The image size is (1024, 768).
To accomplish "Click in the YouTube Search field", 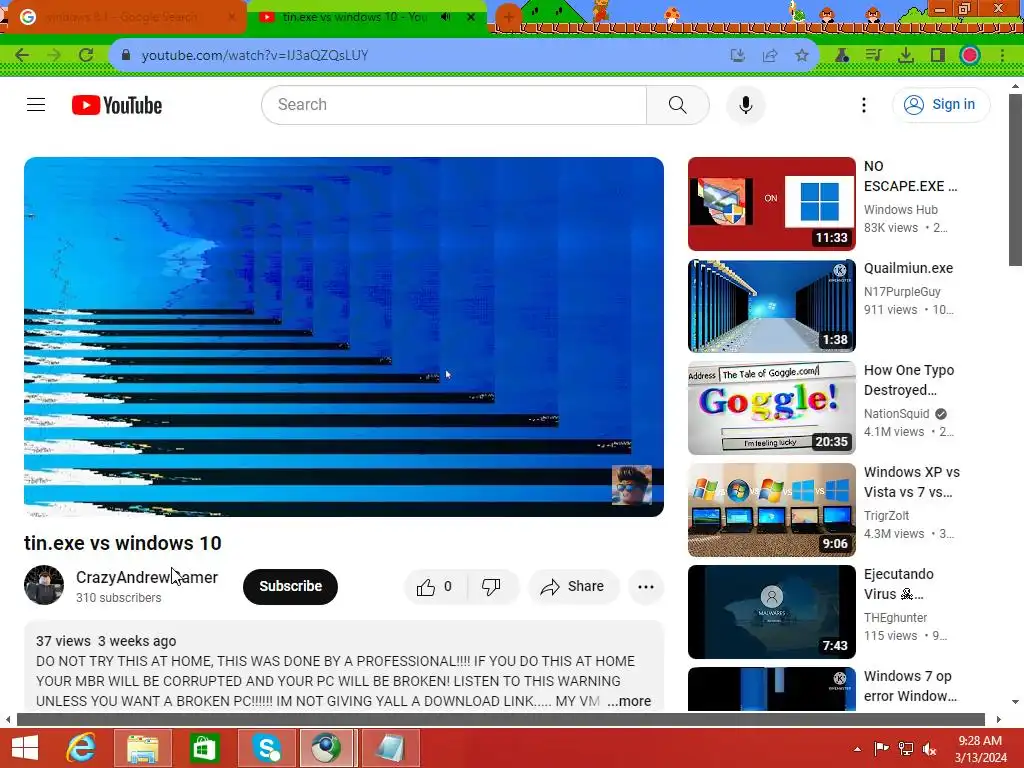I will 454,104.
